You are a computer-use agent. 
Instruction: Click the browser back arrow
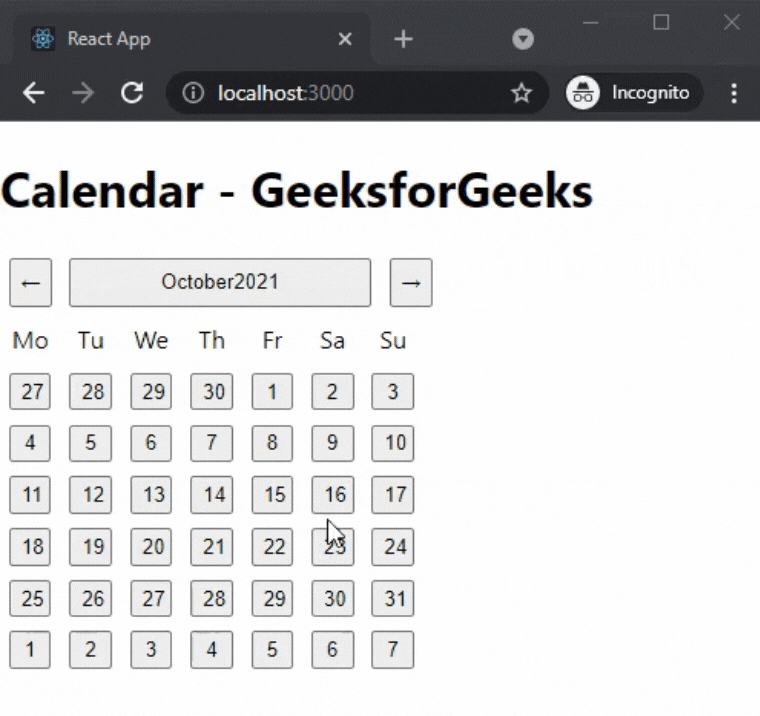point(34,93)
